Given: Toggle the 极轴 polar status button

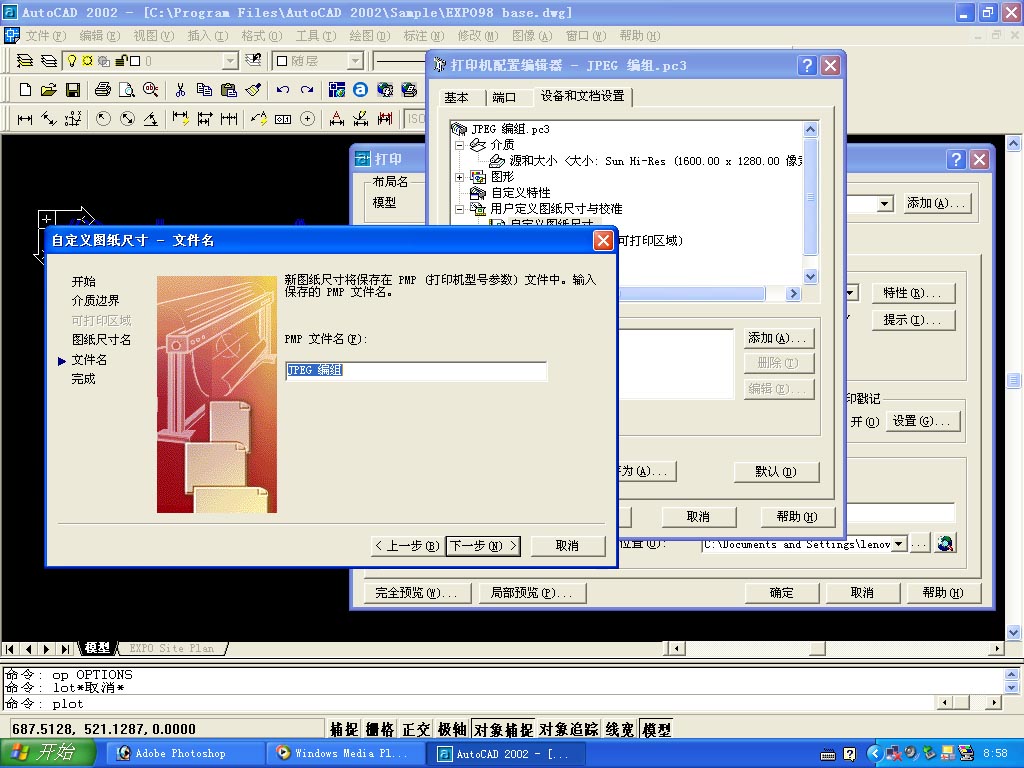Looking at the screenshot, I should (452, 729).
